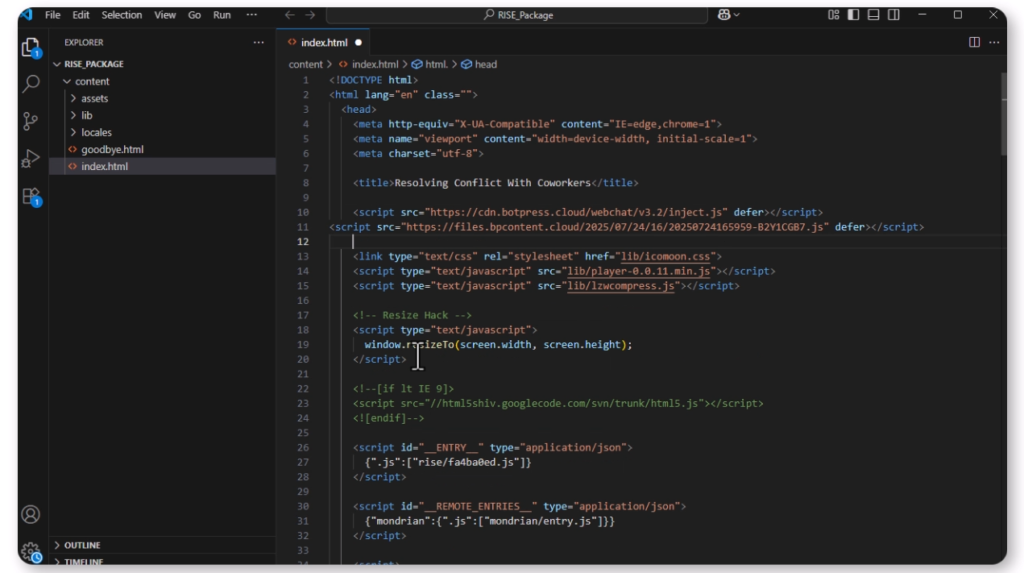Click the botpress inject.js script URL

(576, 212)
